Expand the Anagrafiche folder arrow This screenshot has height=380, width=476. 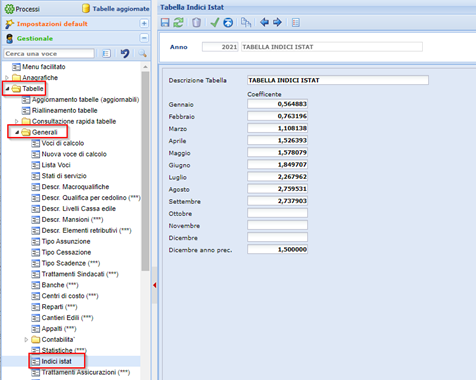(x=7, y=78)
